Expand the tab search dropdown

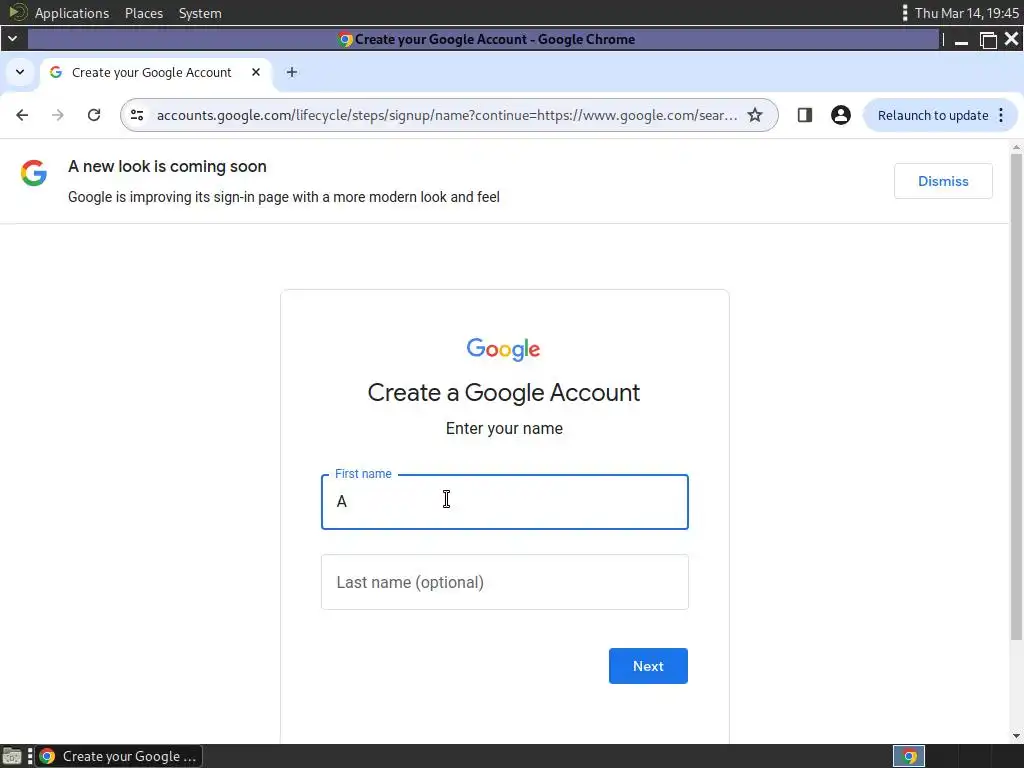(20, 72)
